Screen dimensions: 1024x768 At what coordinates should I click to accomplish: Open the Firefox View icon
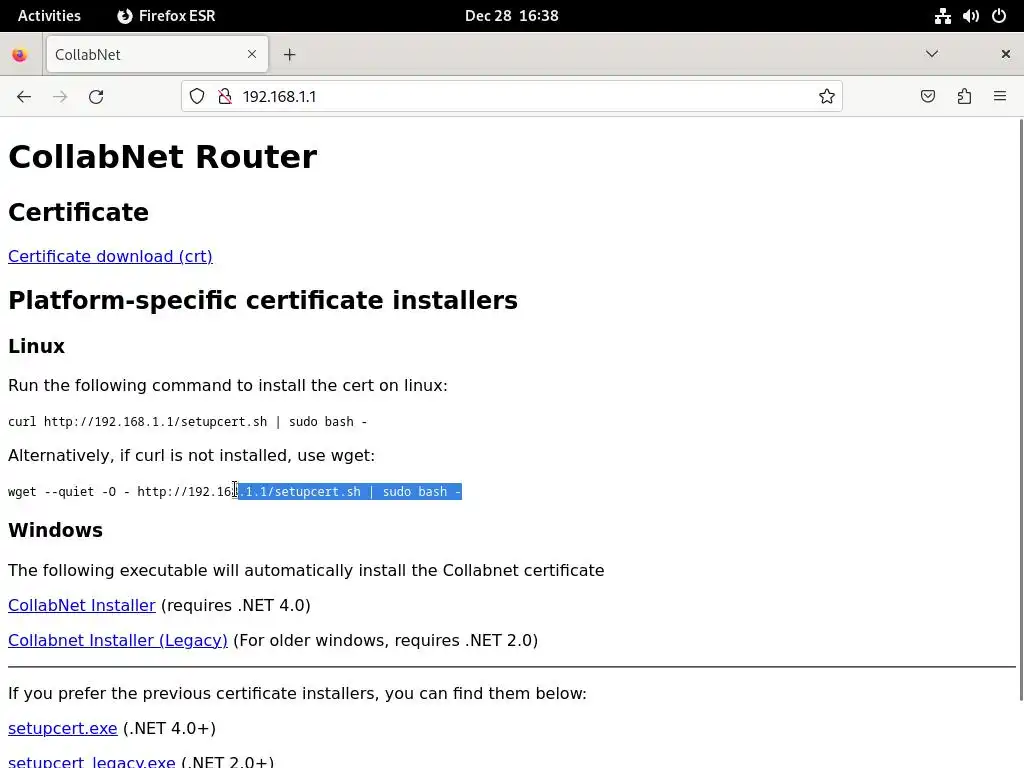(x=20, y=55)
